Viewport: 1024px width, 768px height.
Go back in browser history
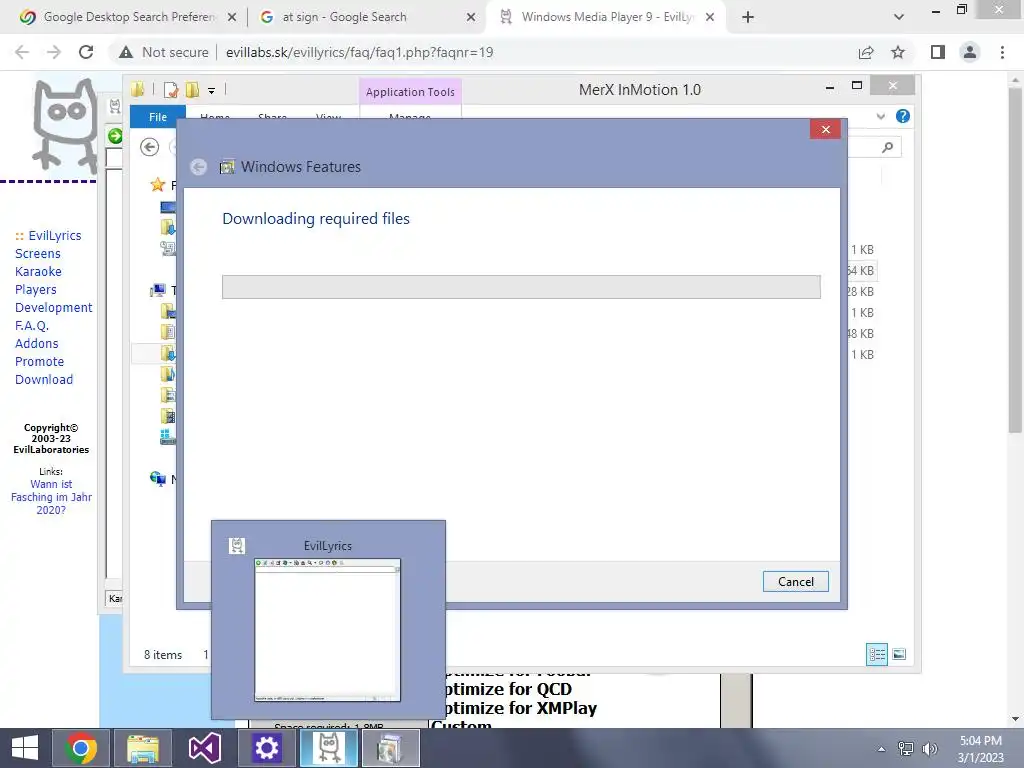(x=22, y=52)
